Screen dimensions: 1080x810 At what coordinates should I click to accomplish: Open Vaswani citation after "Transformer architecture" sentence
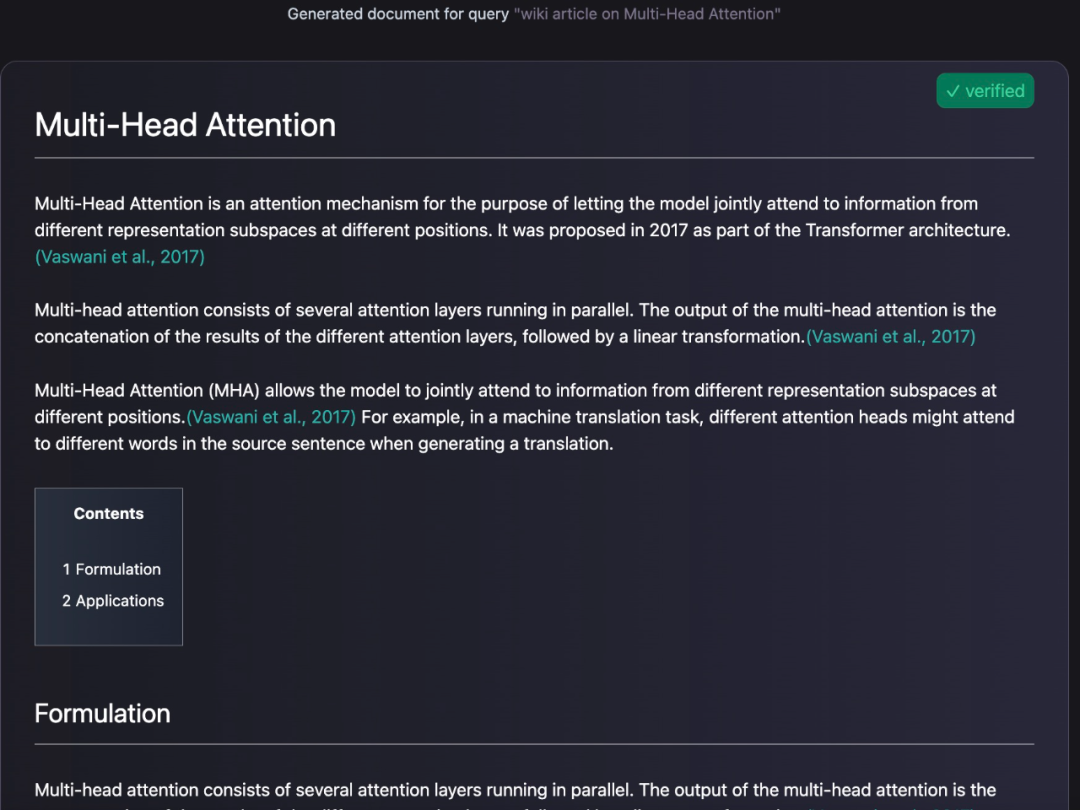(120, 257)
